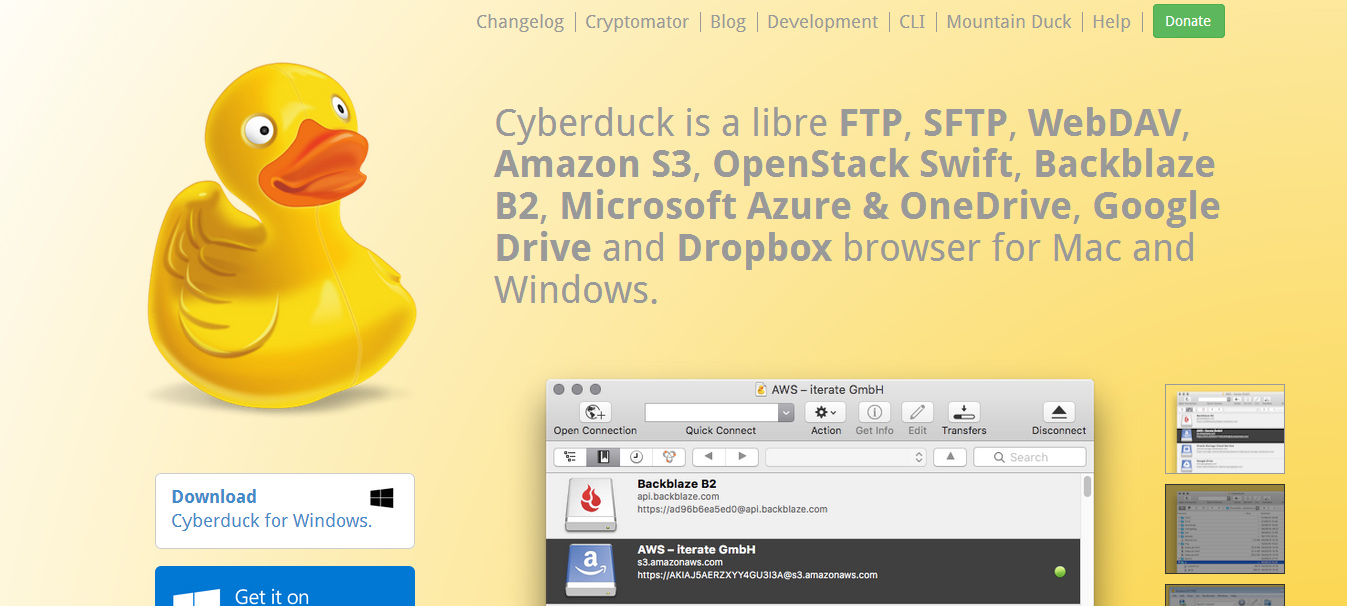Click the Windows logo in Download box
1347x606 pixels.
[381, 498]
